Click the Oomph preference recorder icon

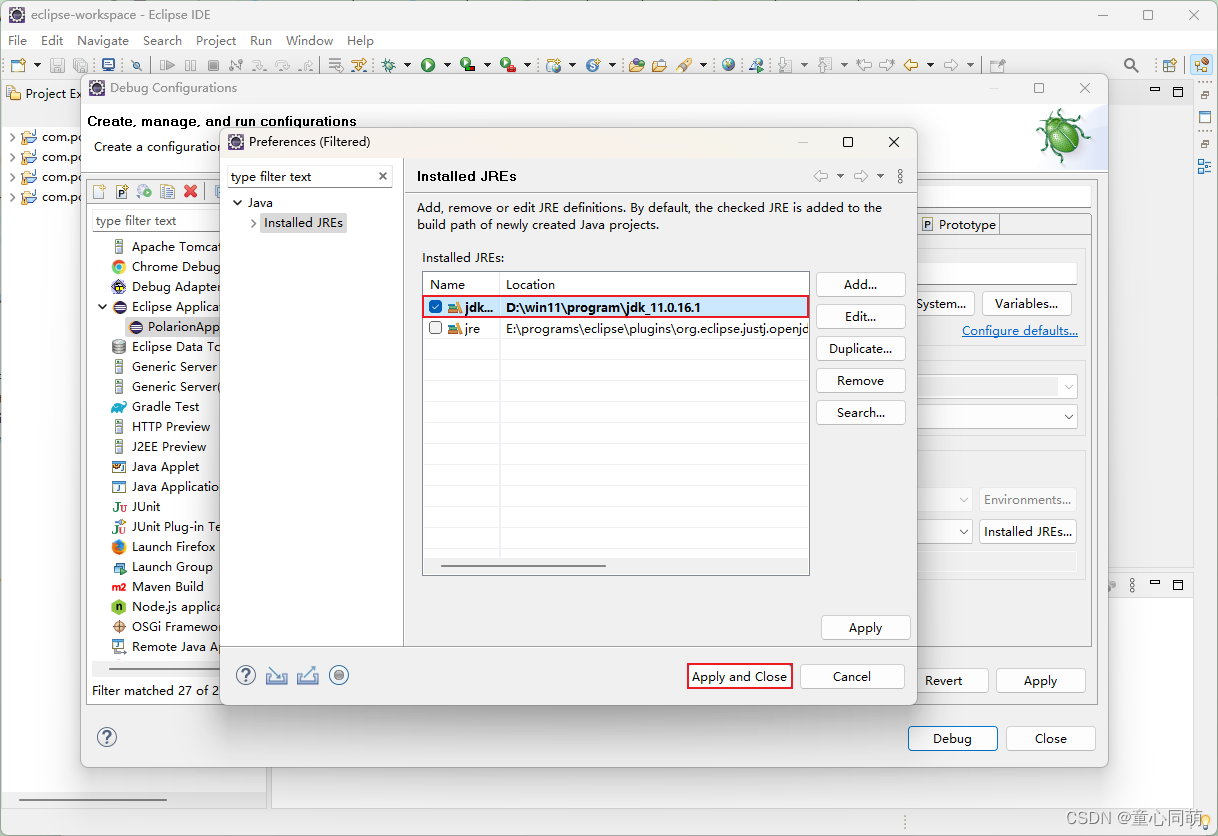[339, 675]
